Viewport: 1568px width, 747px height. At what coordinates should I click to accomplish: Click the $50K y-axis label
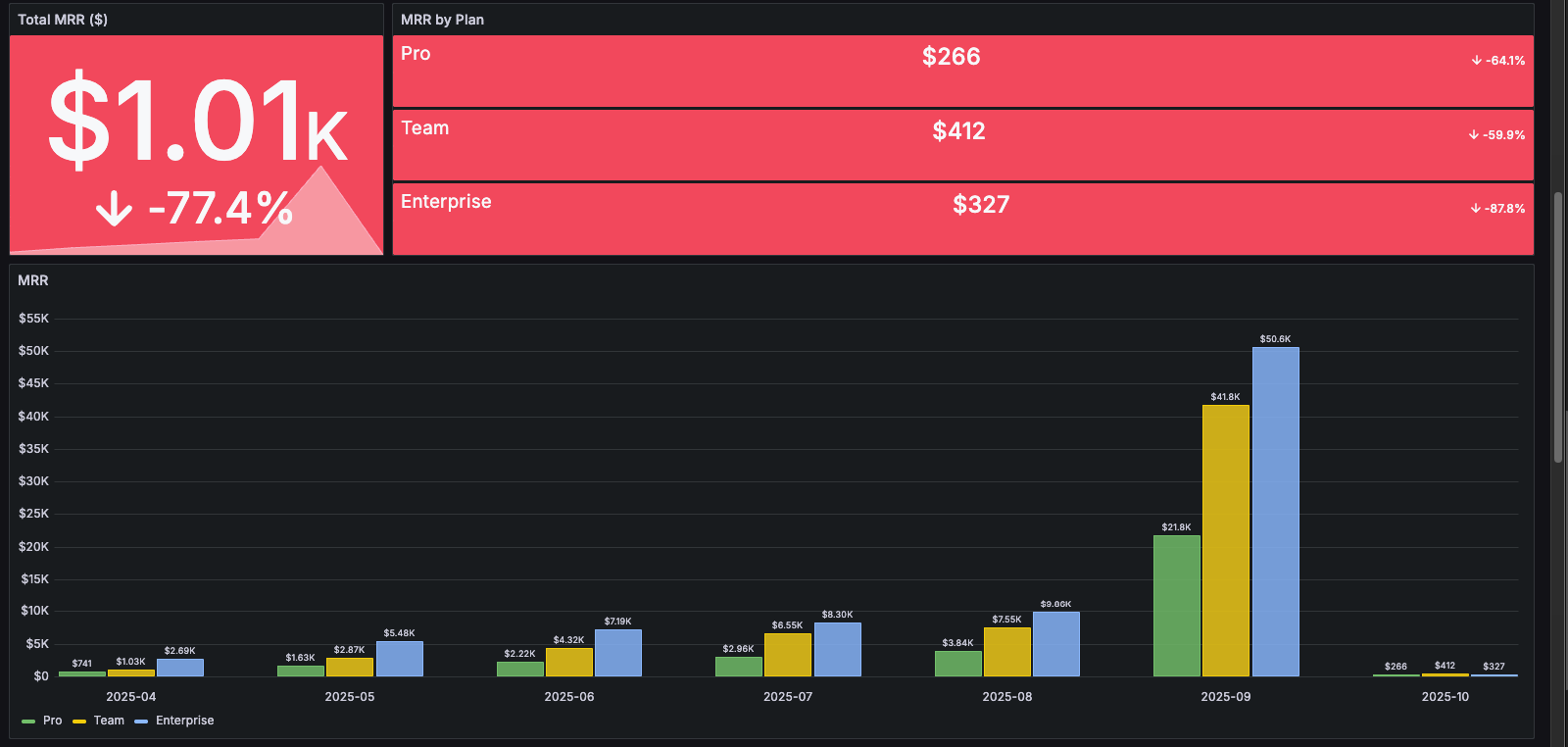pyautogui.click(x=33, y=351)
